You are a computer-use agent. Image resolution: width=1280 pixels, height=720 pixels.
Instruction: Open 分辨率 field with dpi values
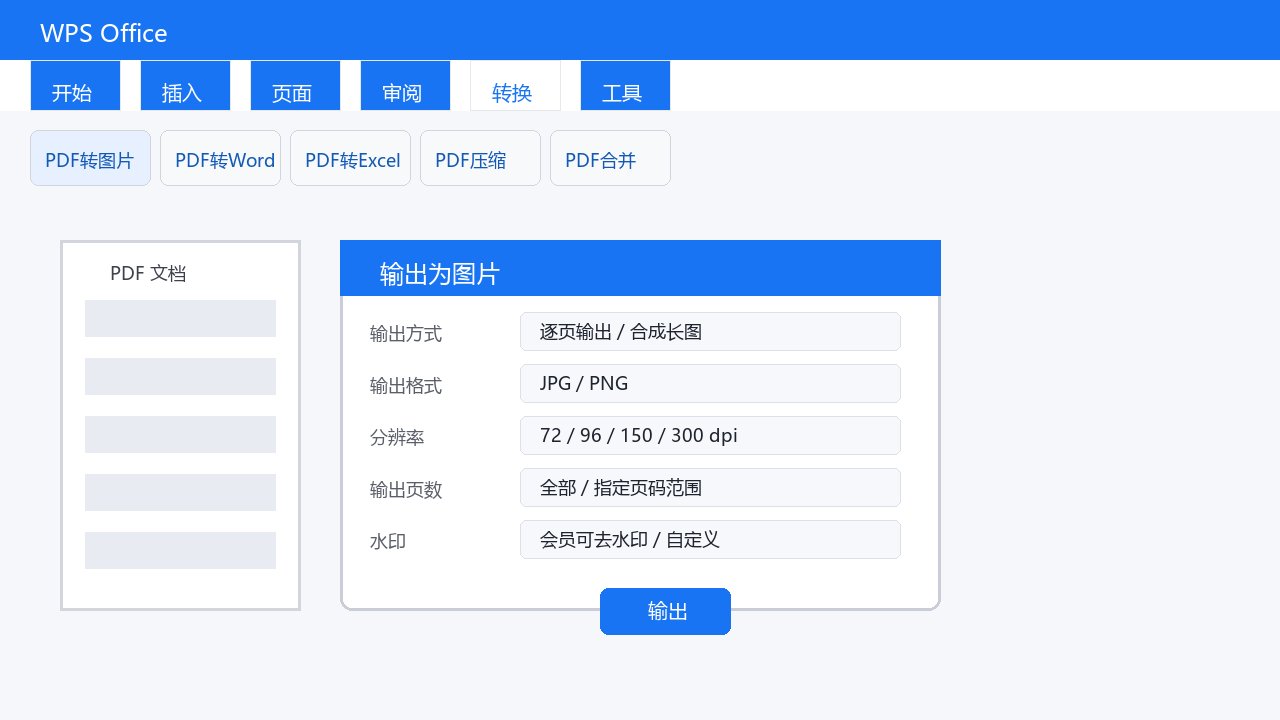[710, 435]
